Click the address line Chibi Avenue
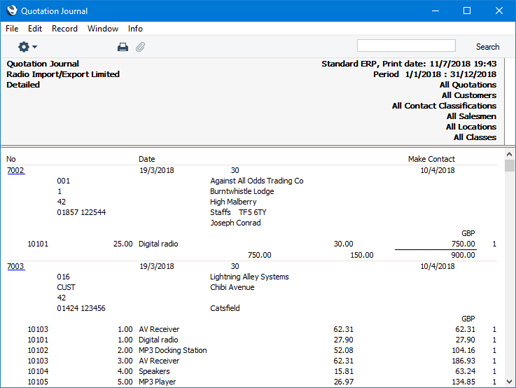Viewport: 516px width, 388px height. point(232,287)
